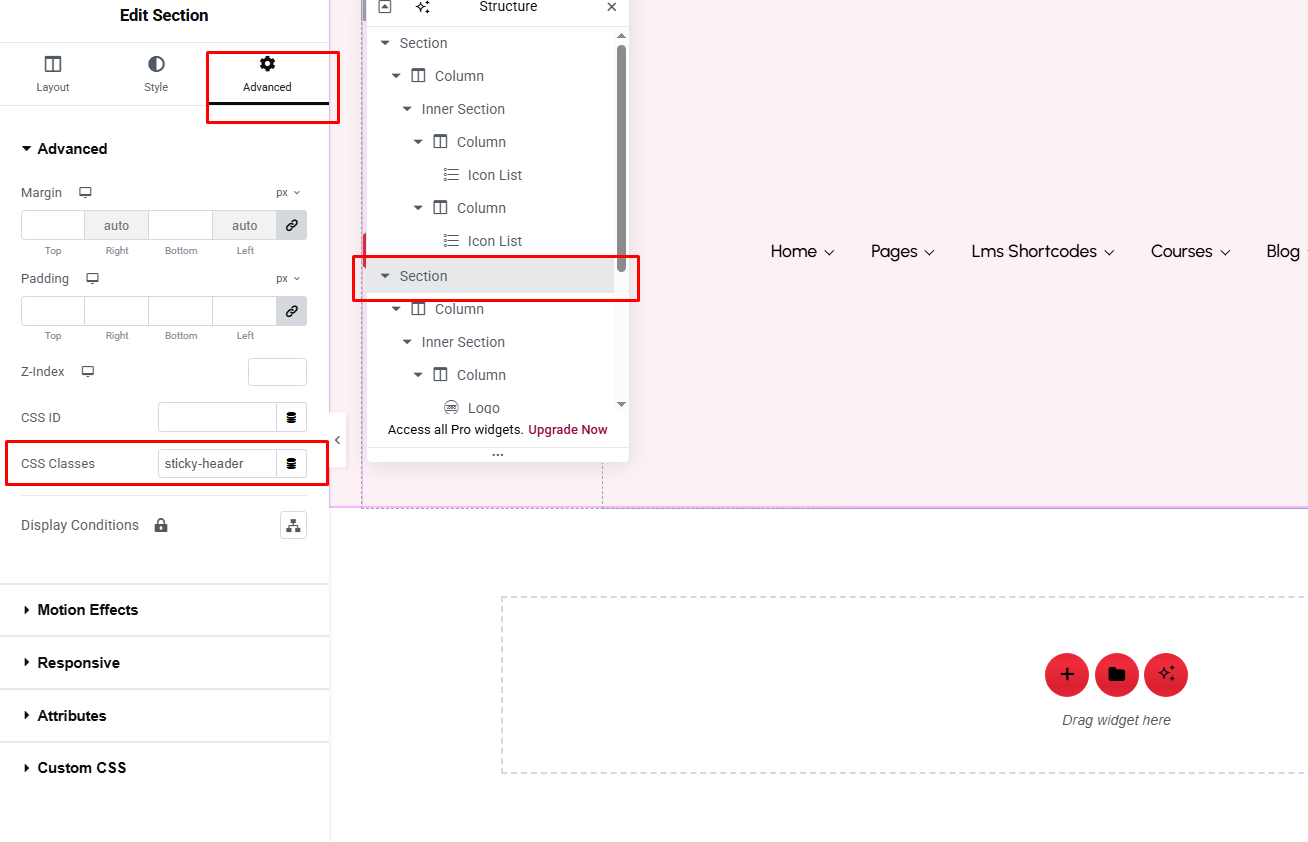
Task: Click the Z-Index number field
Action: point(277,372)
